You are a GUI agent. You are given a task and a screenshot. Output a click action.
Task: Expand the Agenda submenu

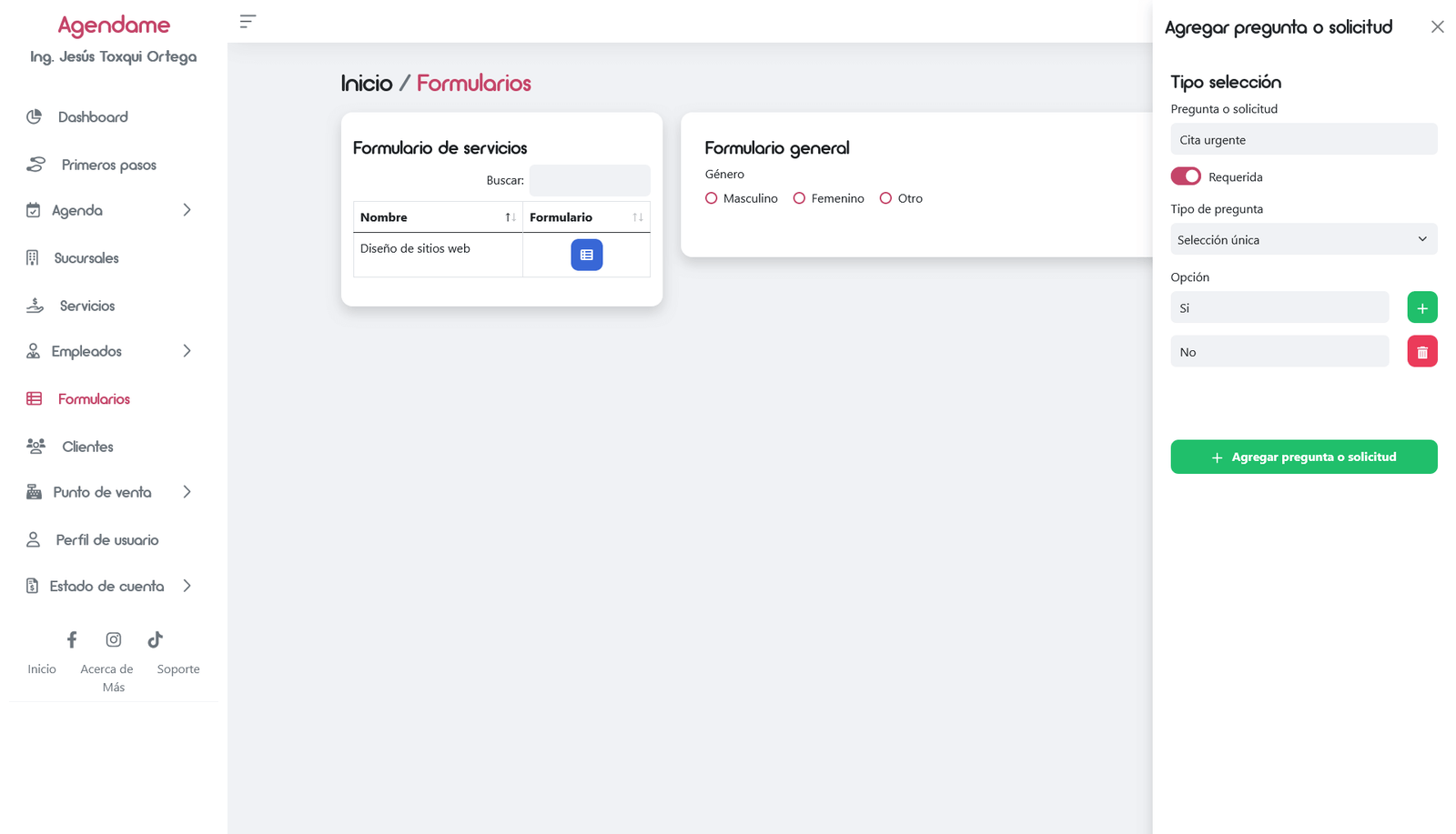click(x=187, y=210)
